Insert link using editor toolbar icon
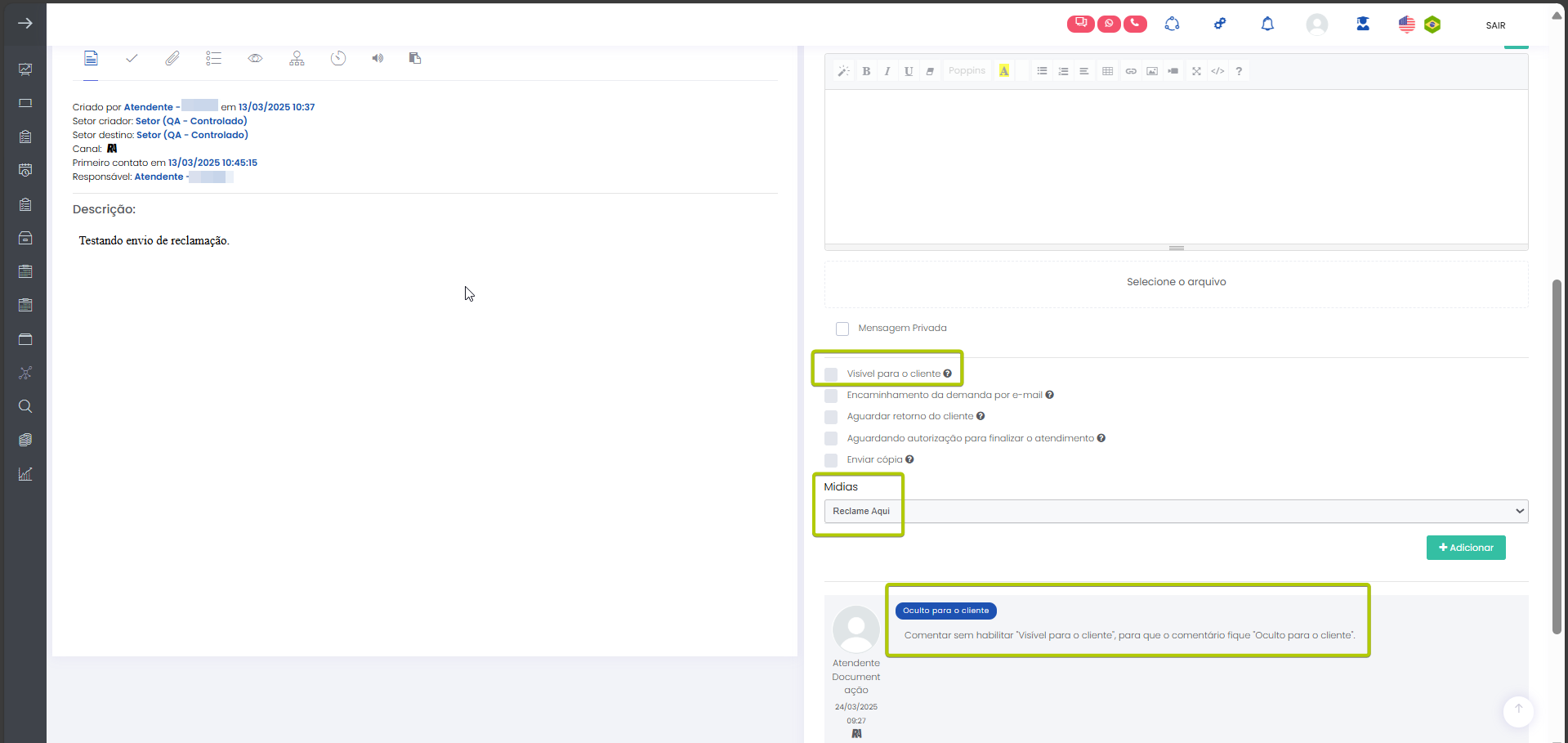 click(1131, 71)
